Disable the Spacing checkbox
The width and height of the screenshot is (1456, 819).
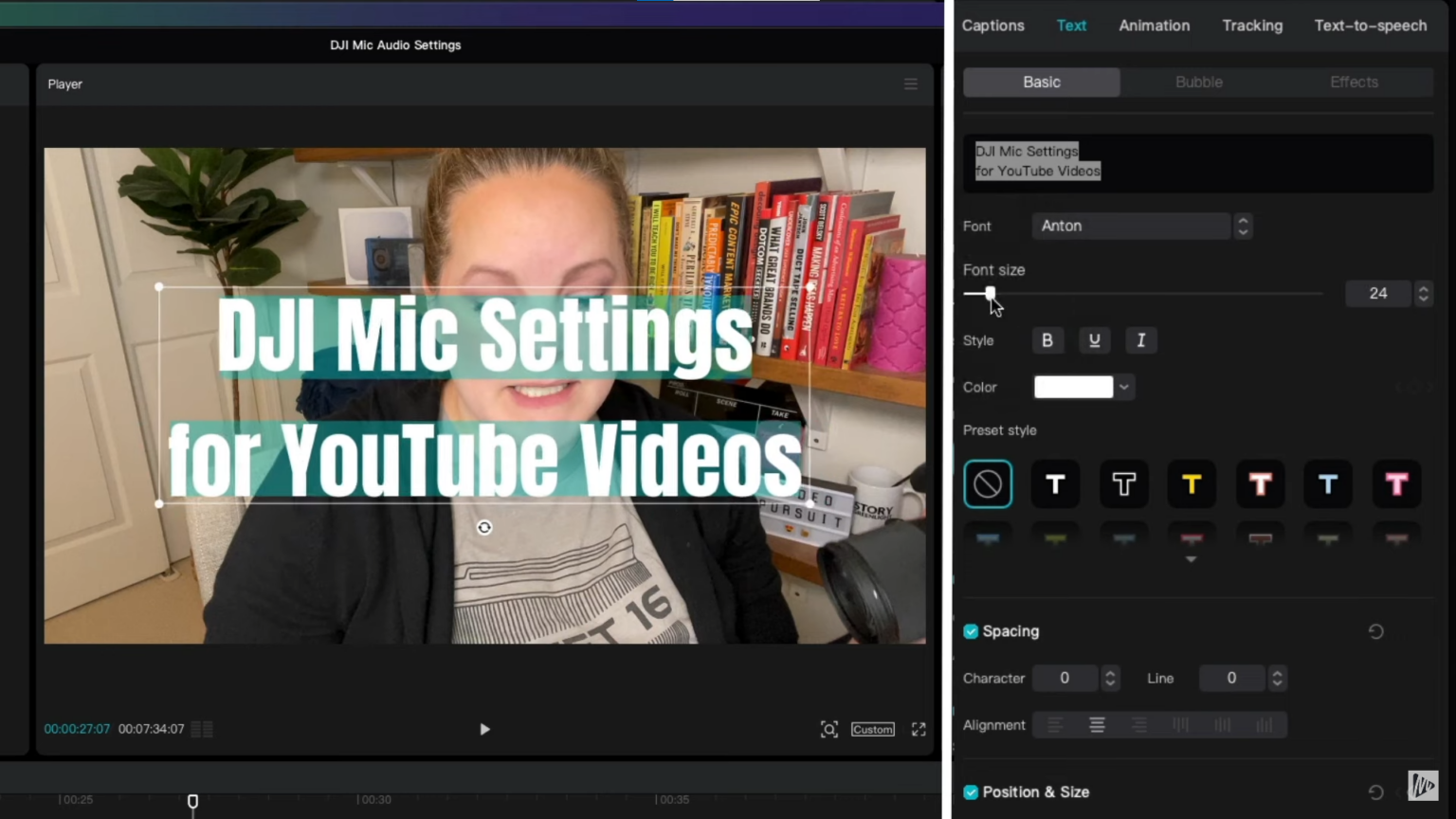pyautogui.click(x=970, y=630)
